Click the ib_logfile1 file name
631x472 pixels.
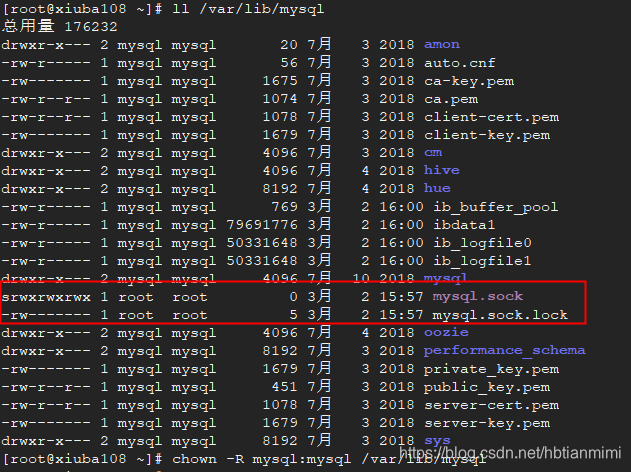(x=482, y=261)
